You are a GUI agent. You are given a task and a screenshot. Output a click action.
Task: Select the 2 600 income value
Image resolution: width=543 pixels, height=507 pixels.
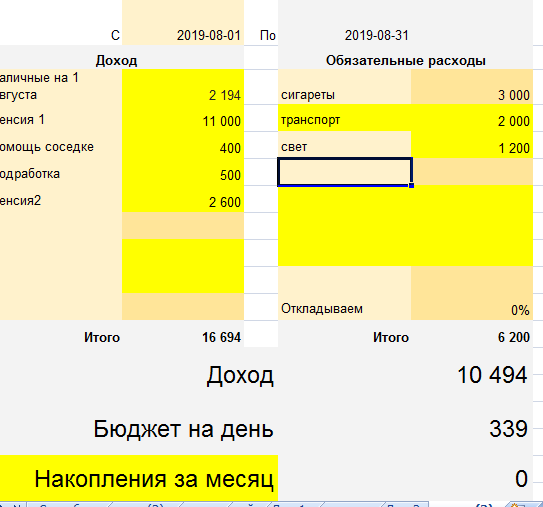pyautogui.click(x=225, y=202)
